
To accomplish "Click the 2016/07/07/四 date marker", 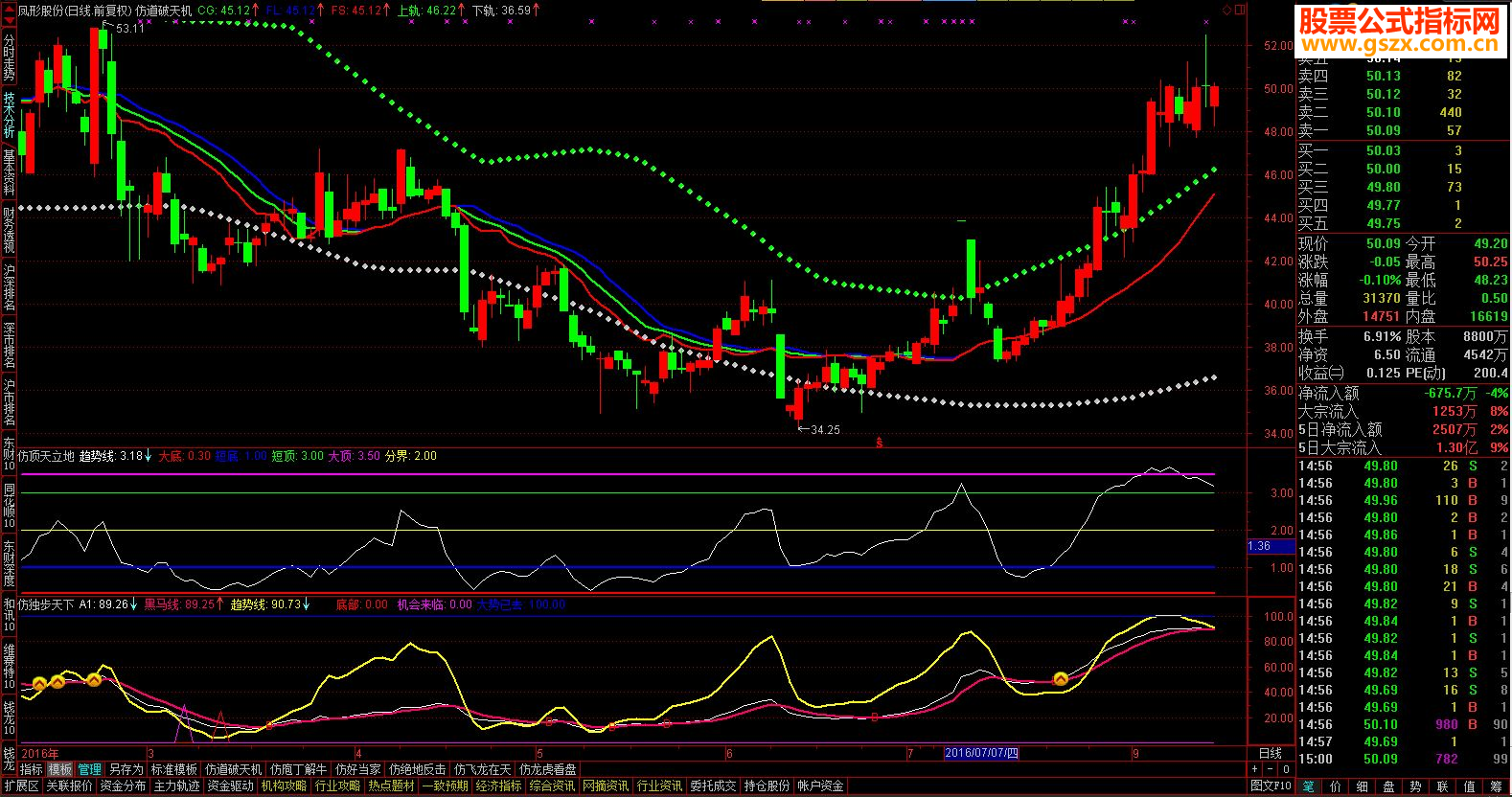I will click(x=981, y=753).
